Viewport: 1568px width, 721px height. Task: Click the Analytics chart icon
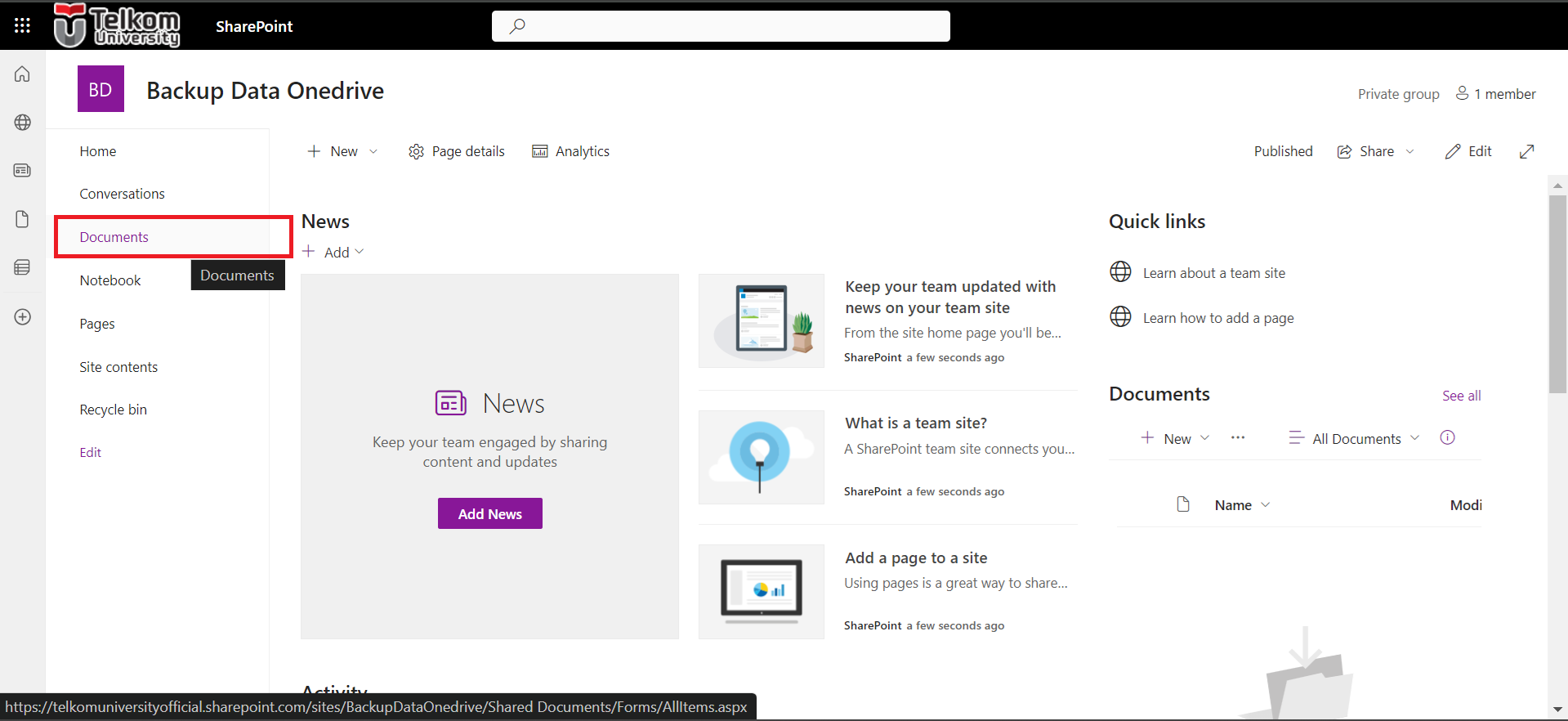(539, 151)
